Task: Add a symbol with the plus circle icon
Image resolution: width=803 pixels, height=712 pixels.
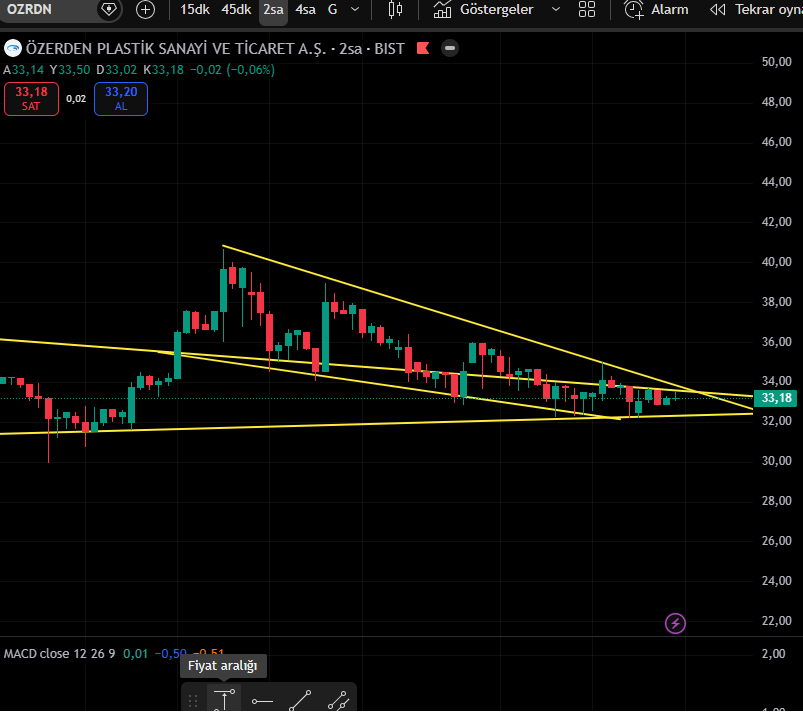Action: 145,10
